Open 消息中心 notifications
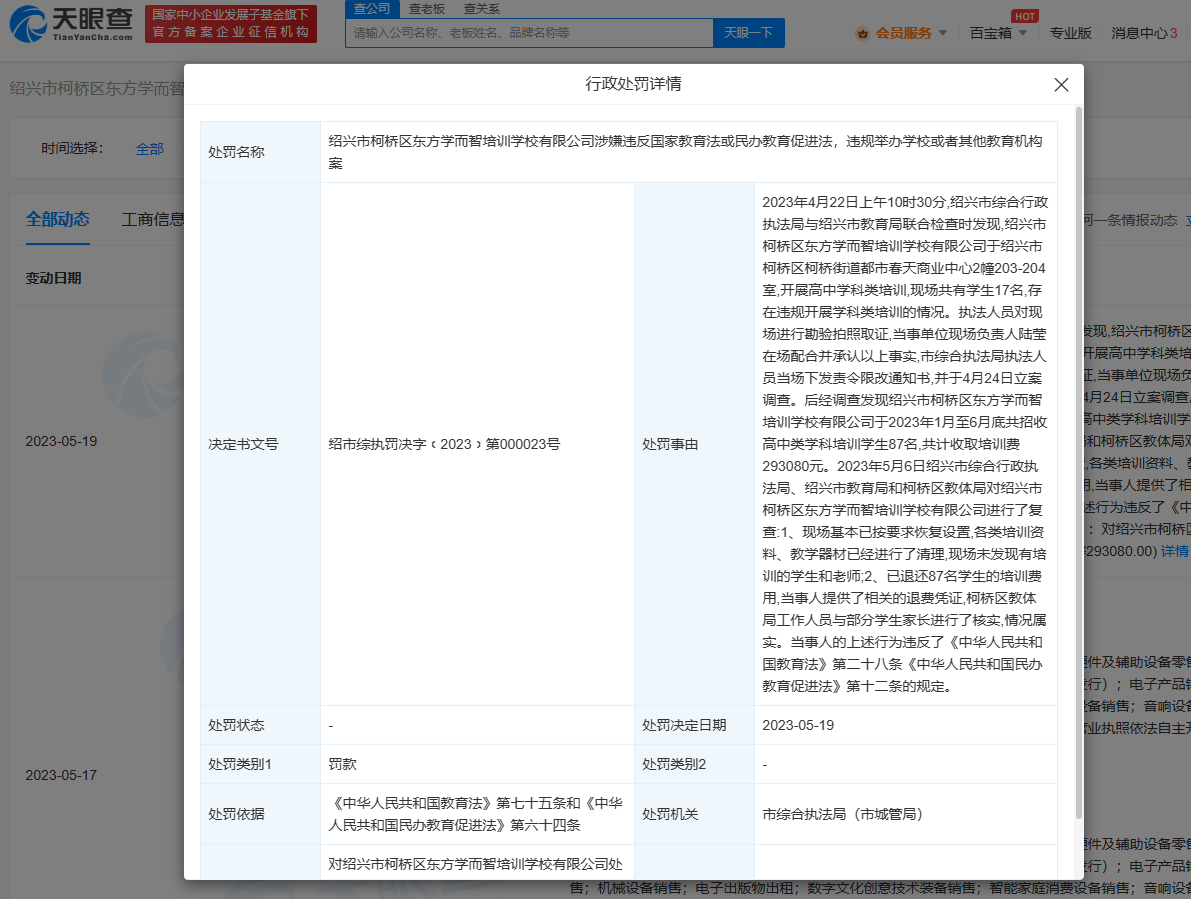This screenshot has width=1191, height=899. click(x=1144, y=33)
